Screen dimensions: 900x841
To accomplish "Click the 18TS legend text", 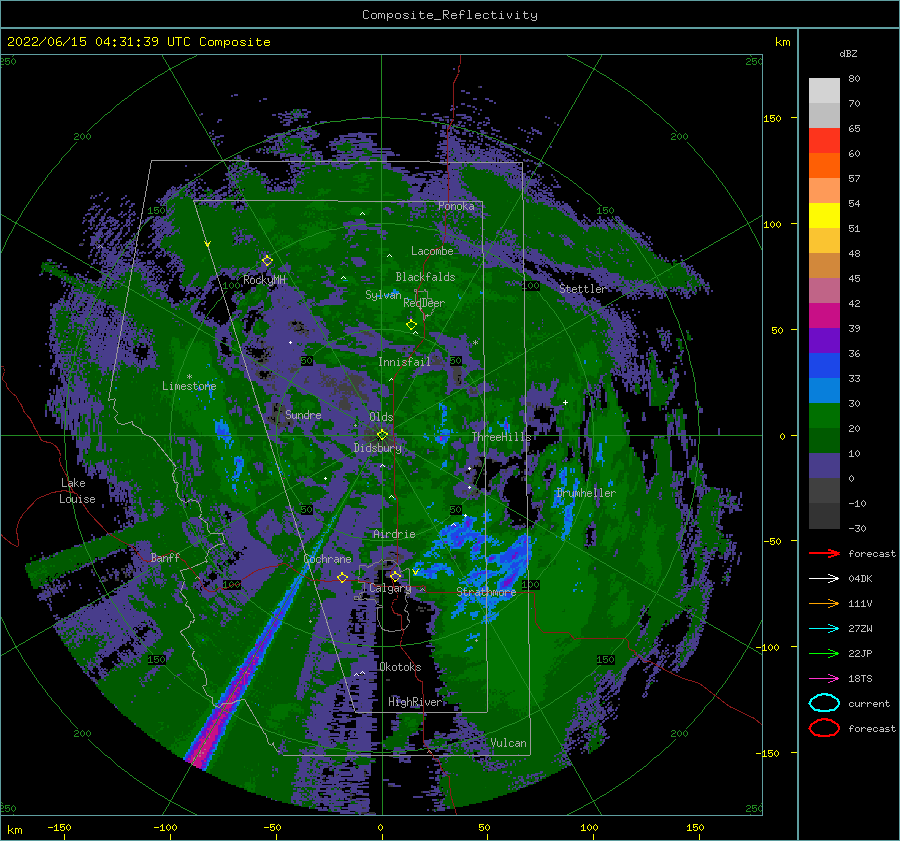I will click(x=860, y=678).
